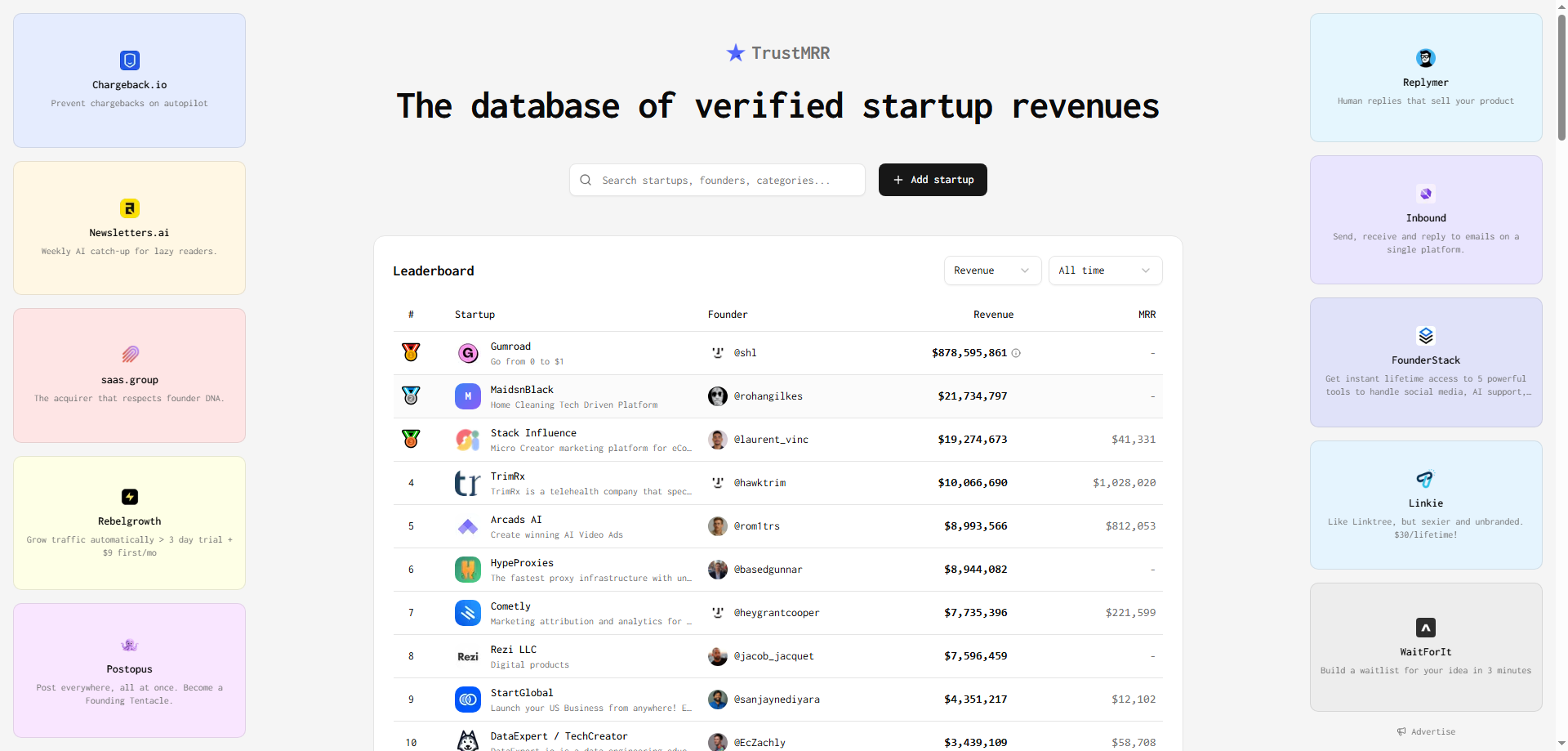Click the TrustMRR star logo

735,52
